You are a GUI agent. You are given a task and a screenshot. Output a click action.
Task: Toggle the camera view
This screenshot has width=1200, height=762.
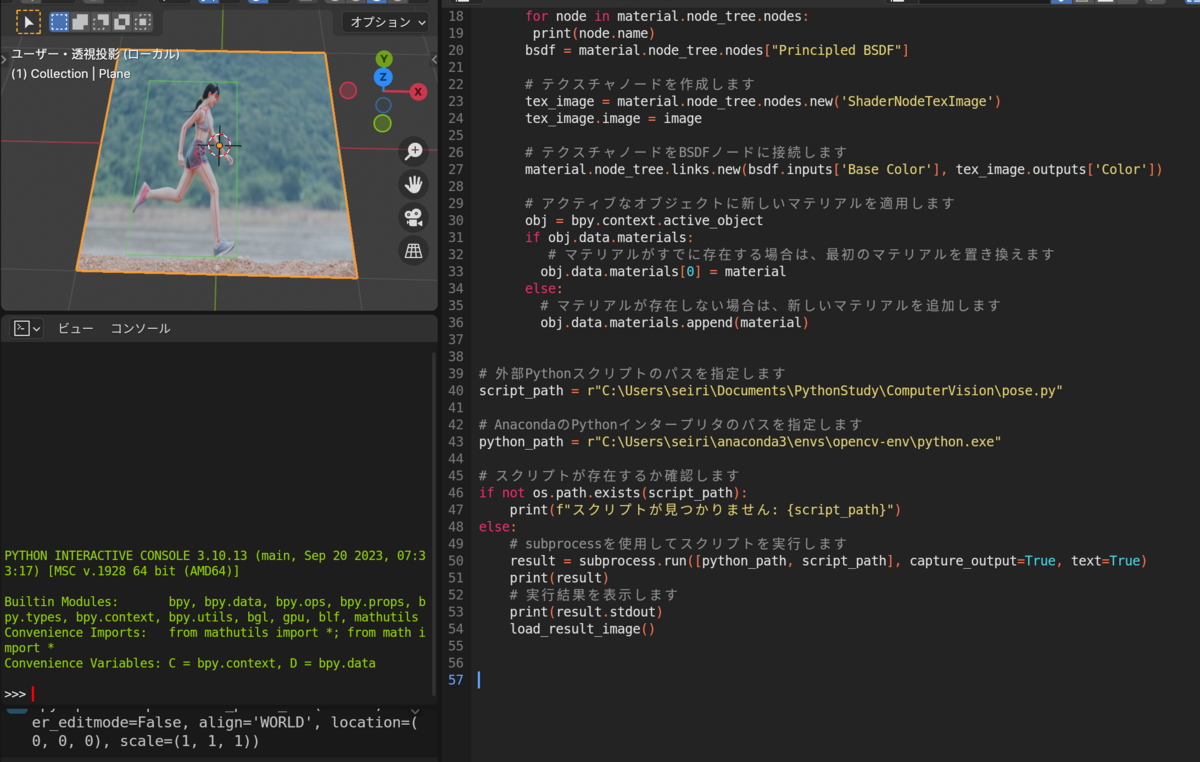(x=413, y=217)
